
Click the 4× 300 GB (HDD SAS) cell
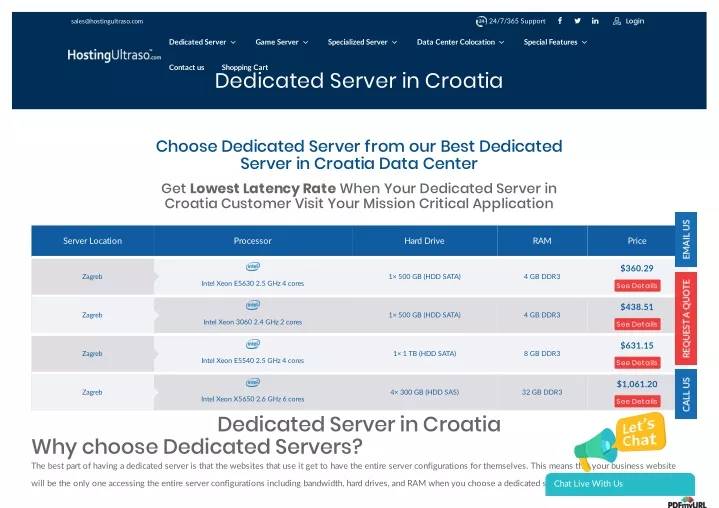point(424,392)
